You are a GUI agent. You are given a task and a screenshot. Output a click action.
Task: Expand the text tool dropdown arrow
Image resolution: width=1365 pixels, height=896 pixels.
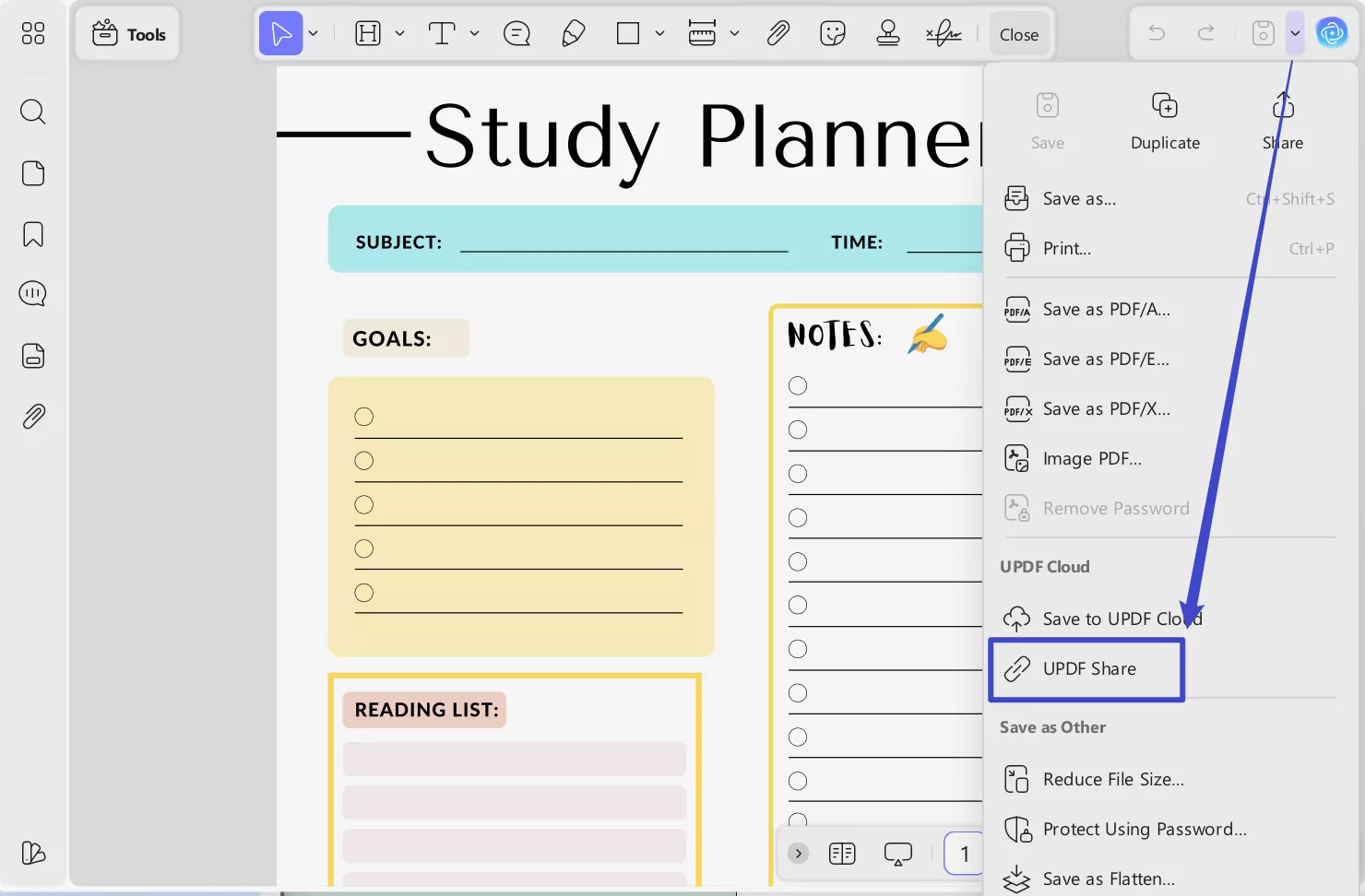(x=474, y=34)
